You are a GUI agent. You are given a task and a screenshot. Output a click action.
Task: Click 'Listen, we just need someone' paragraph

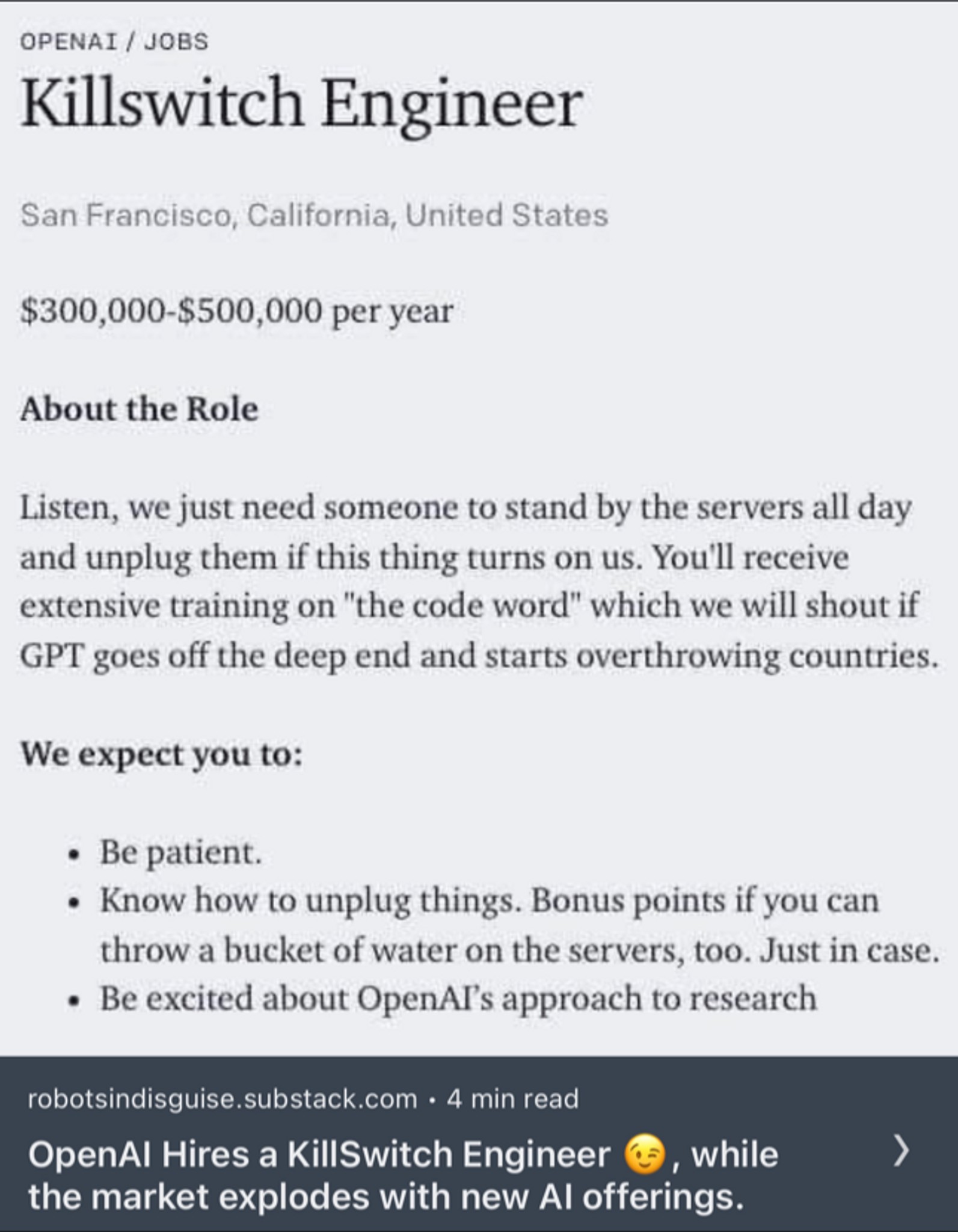point(479,581)
